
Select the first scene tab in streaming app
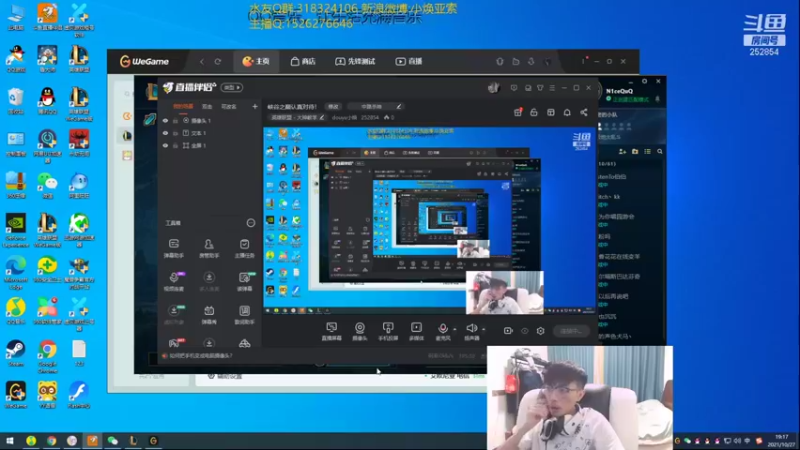pyautogui.click(x=183, y=106)
